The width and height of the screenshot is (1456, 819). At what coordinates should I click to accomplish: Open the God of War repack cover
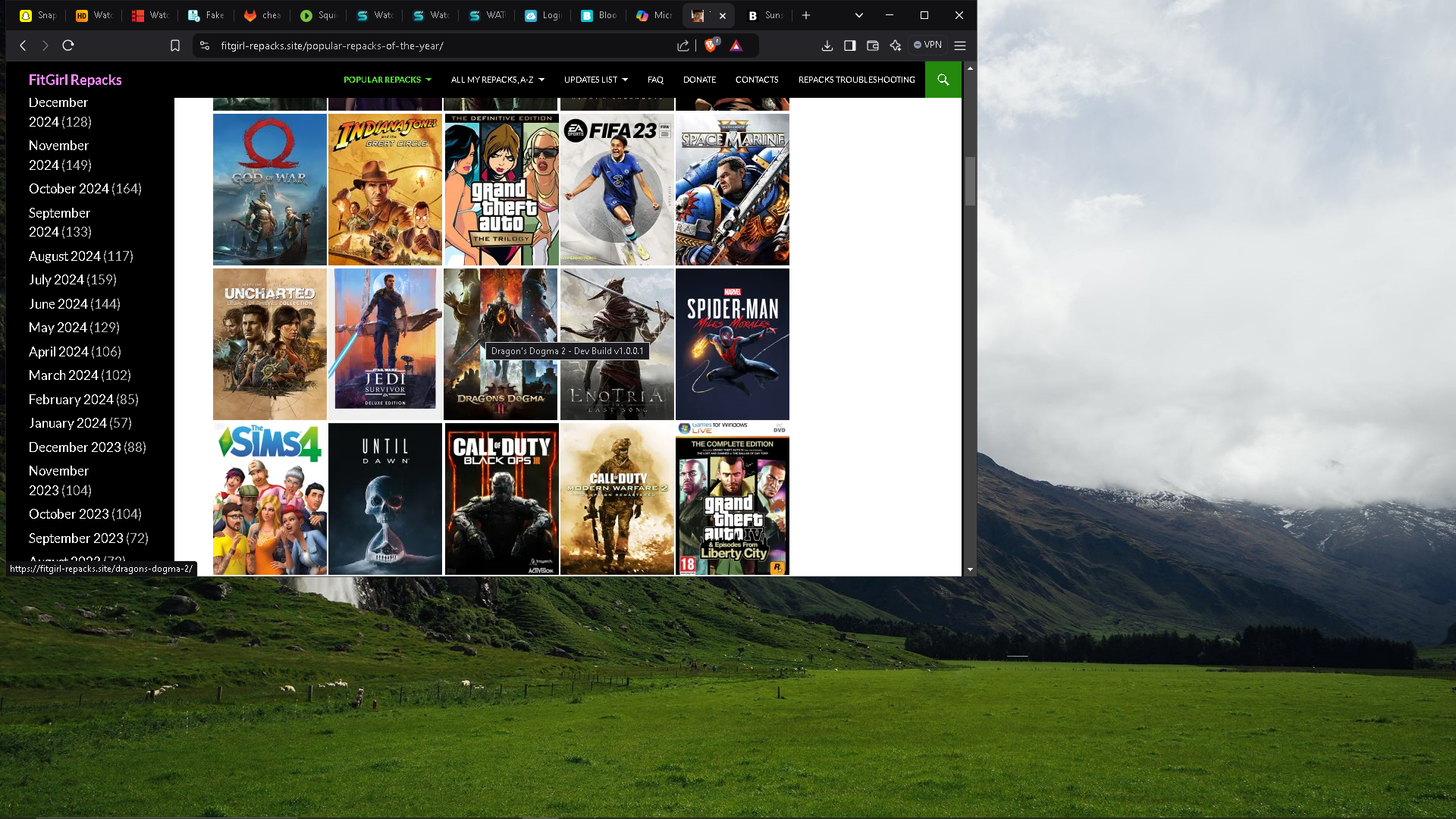click(270, 190)
